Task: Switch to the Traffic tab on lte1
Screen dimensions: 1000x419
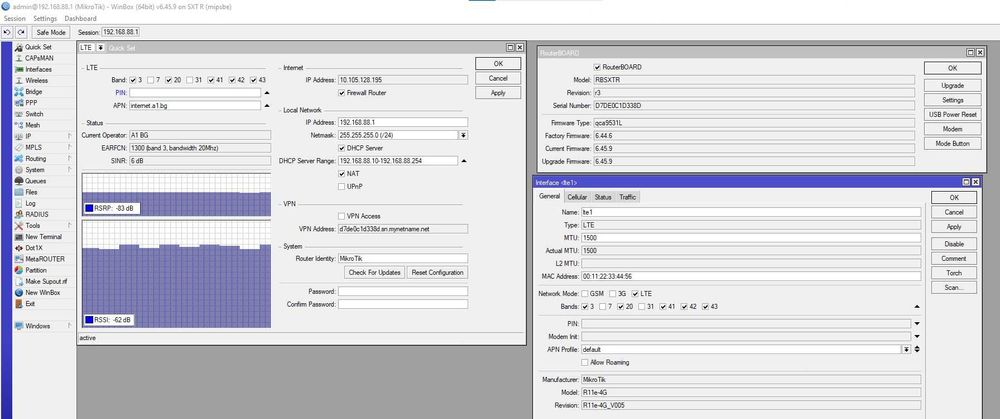Action: click(628, 197)
